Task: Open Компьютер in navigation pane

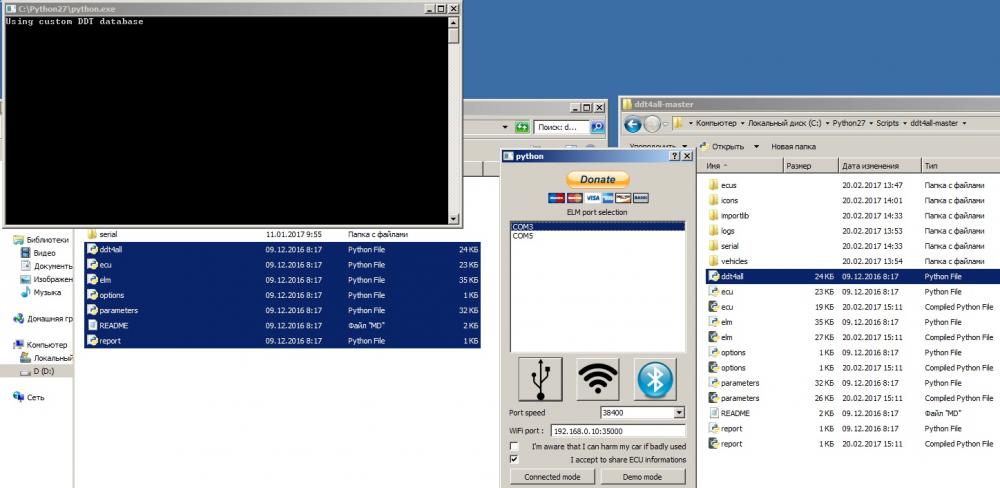Action: (41, 344)
